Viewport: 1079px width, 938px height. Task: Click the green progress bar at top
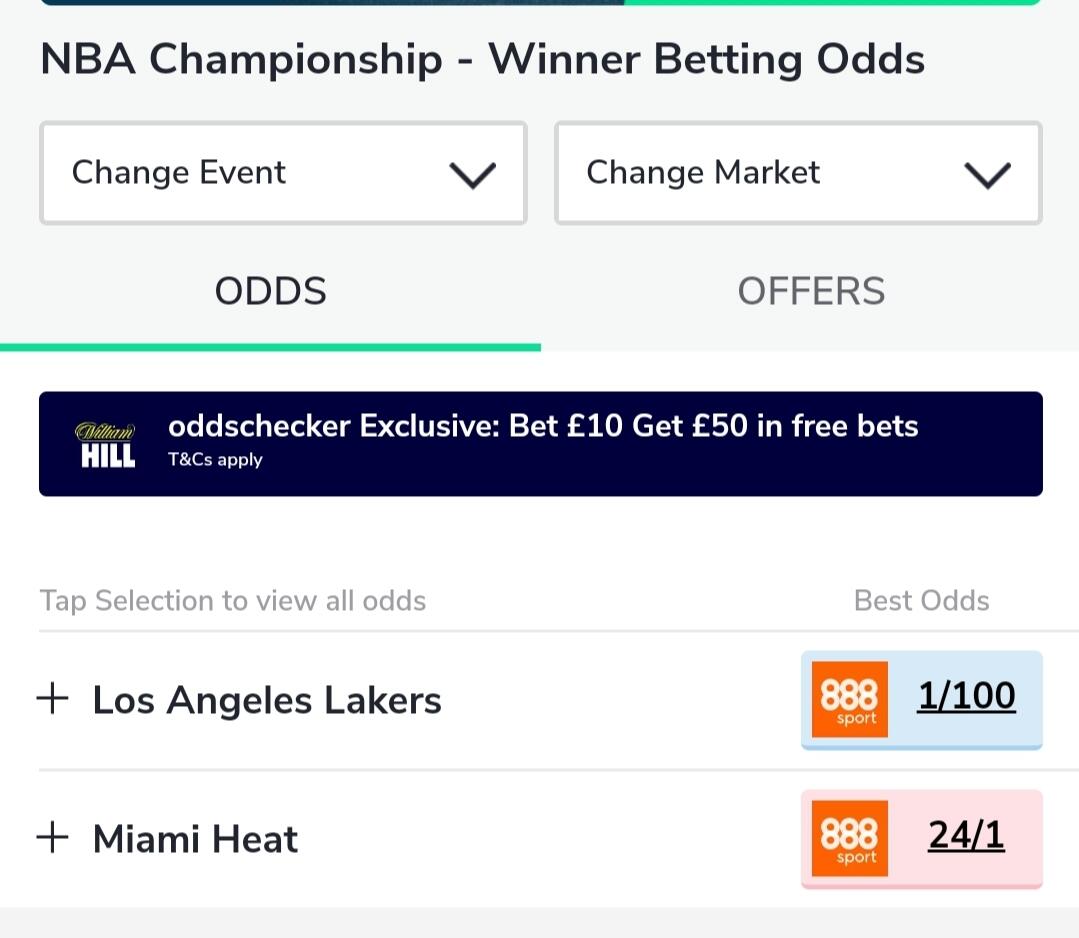(x=832, y=2)
